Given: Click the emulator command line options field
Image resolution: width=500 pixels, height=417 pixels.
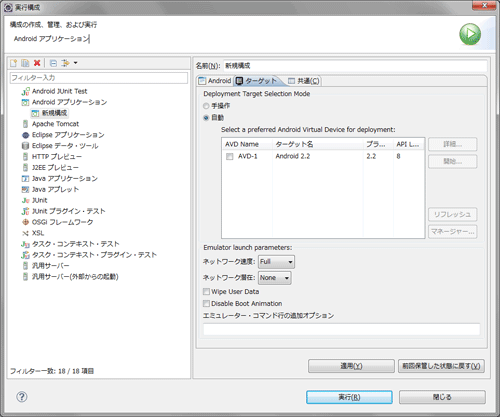Looking at the screenshot, I should (x=342, y=329).
